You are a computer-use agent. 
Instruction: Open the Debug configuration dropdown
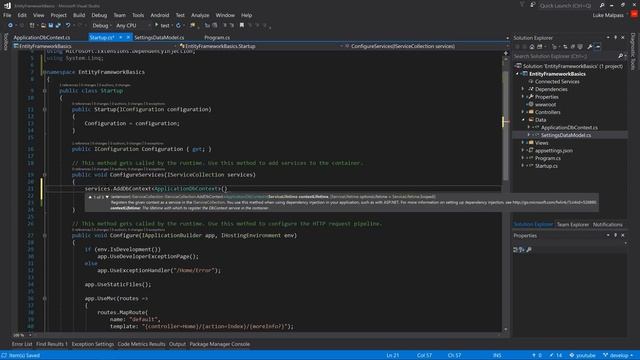pyautogui.click(x=102, y=25)
